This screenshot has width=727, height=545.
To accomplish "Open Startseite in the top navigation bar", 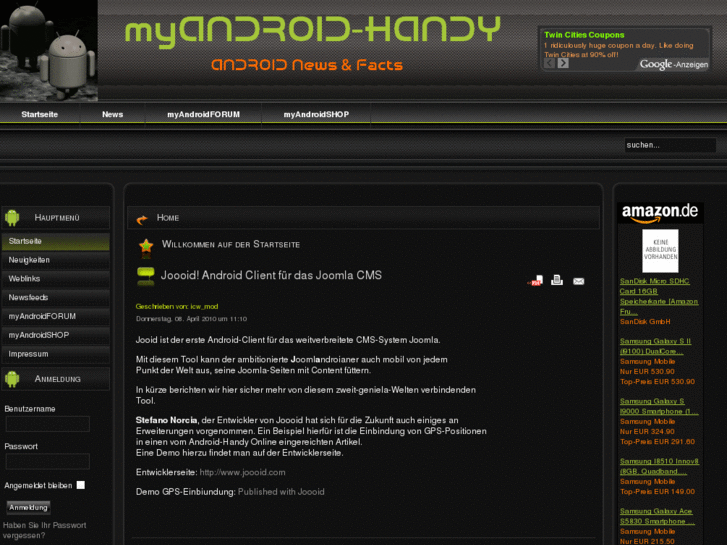I will click(x=39, y=114).
